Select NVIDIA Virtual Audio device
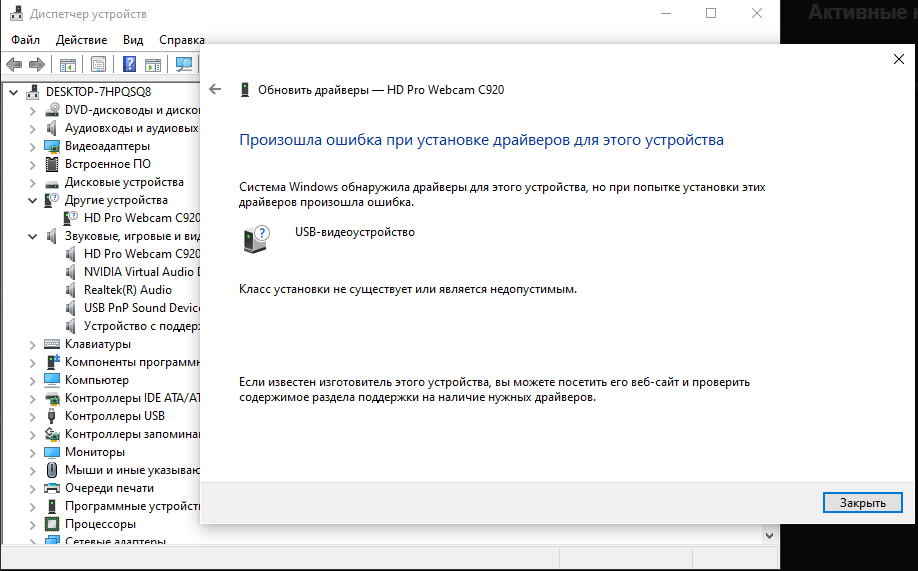 tap(142, 272)
